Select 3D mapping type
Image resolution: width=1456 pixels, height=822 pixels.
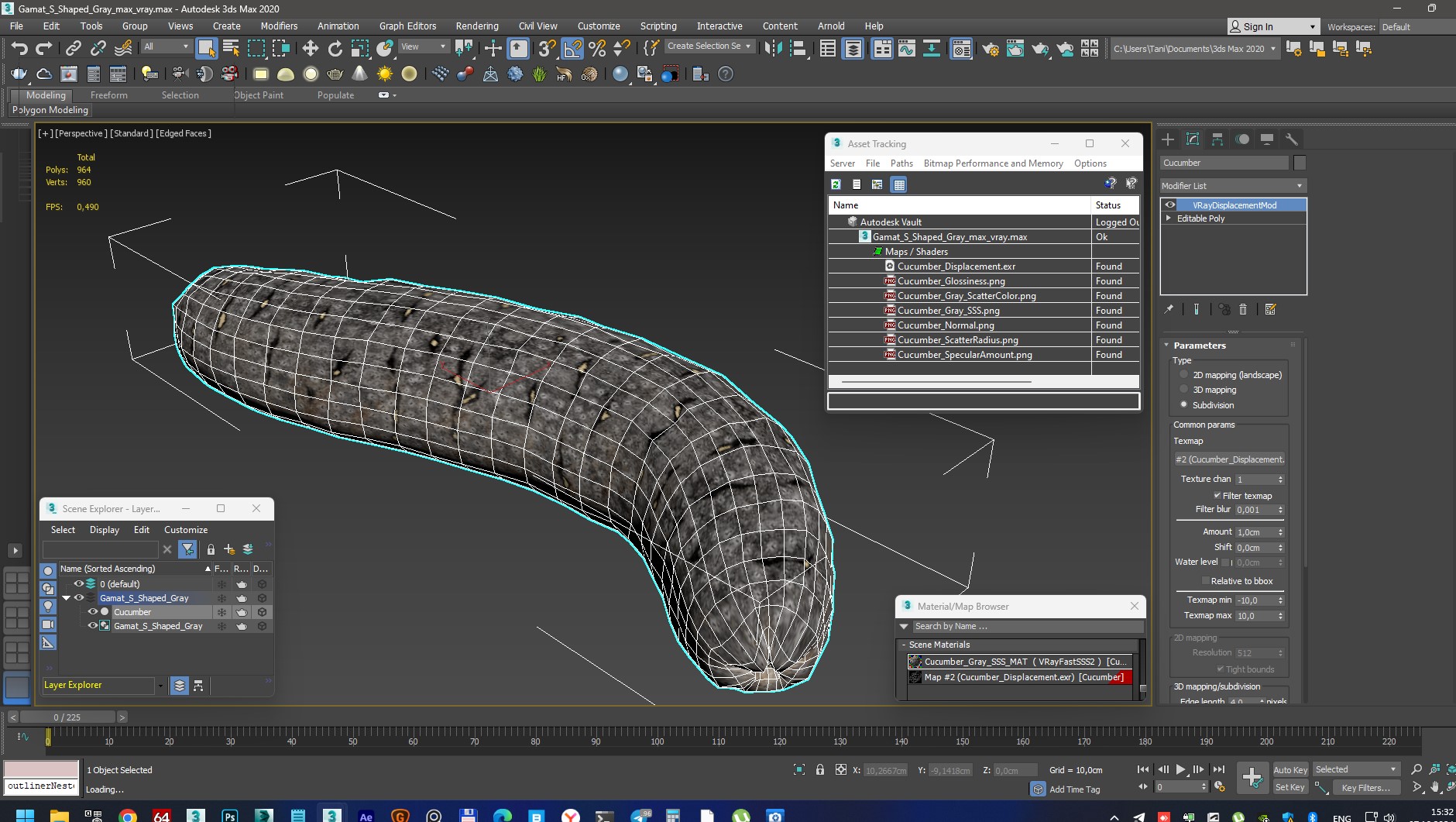tap(1183, 390)
